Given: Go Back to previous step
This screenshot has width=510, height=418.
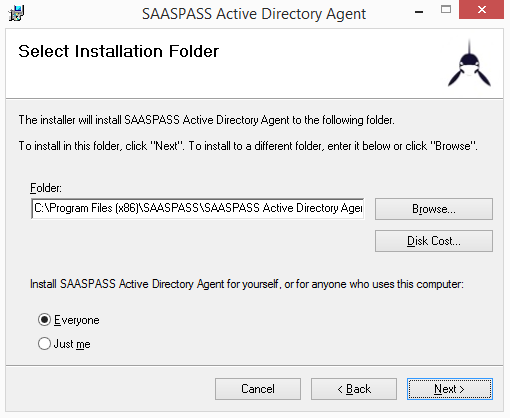Looking at the screenshot, I should click(x=354, y=389).
